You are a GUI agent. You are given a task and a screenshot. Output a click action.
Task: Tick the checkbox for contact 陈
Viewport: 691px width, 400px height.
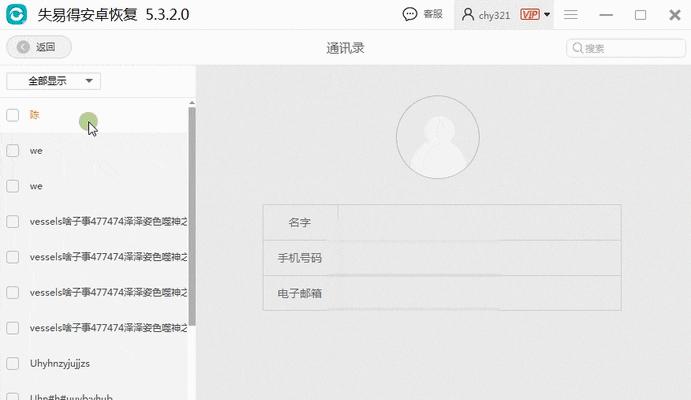pos(13,115)
